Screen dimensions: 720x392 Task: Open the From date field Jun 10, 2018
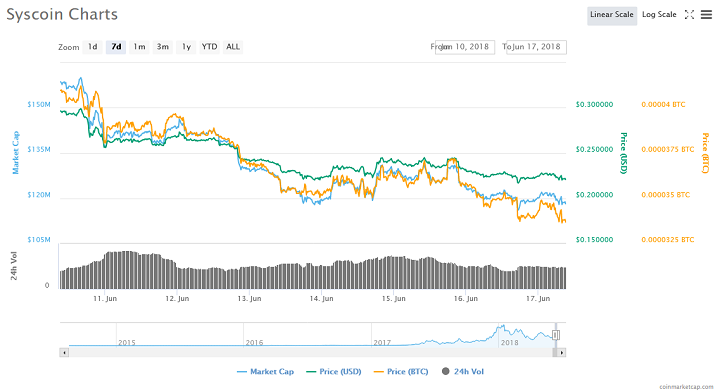pyautogui.click(x=465, y=47)
